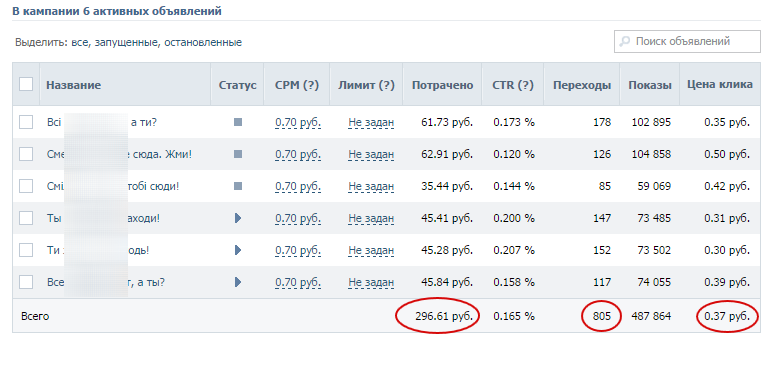Click the search magnifier icon
This screenshot has height=366, width=781.
click(x=624, y=41)
